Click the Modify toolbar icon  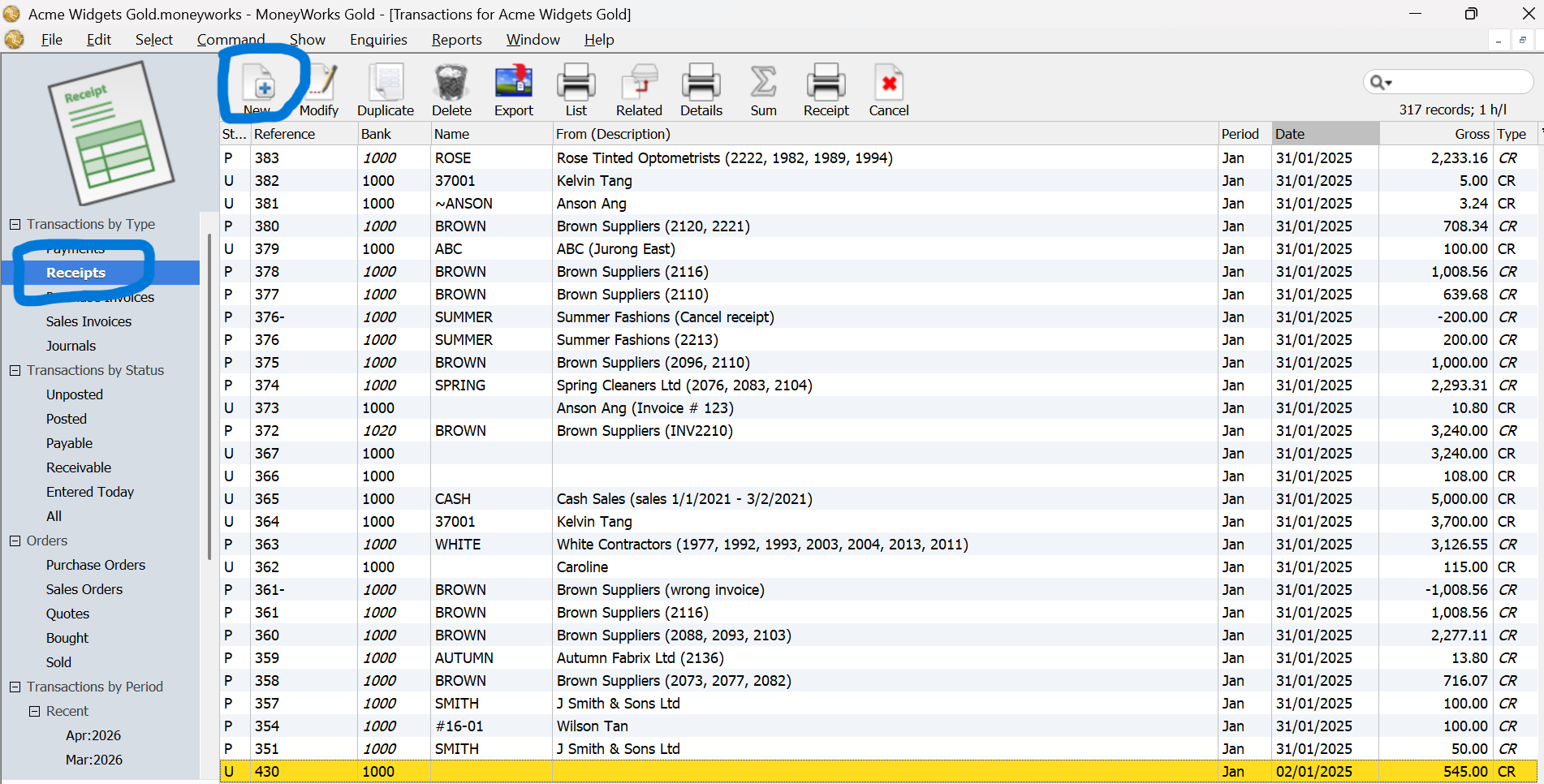point(319,88)
